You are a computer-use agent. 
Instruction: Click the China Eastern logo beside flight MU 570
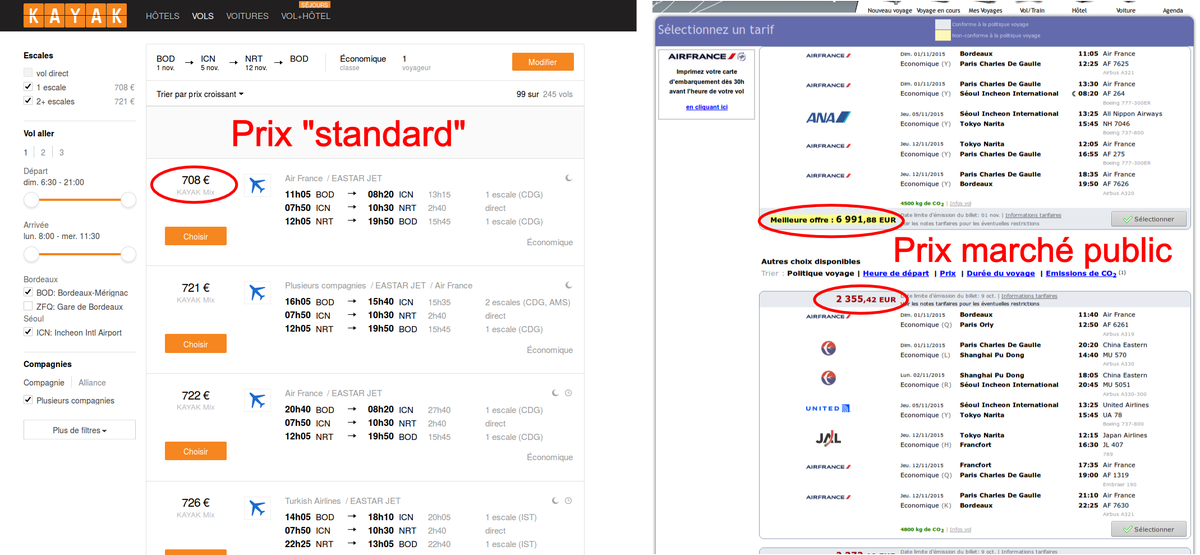(x=826, y=349)
